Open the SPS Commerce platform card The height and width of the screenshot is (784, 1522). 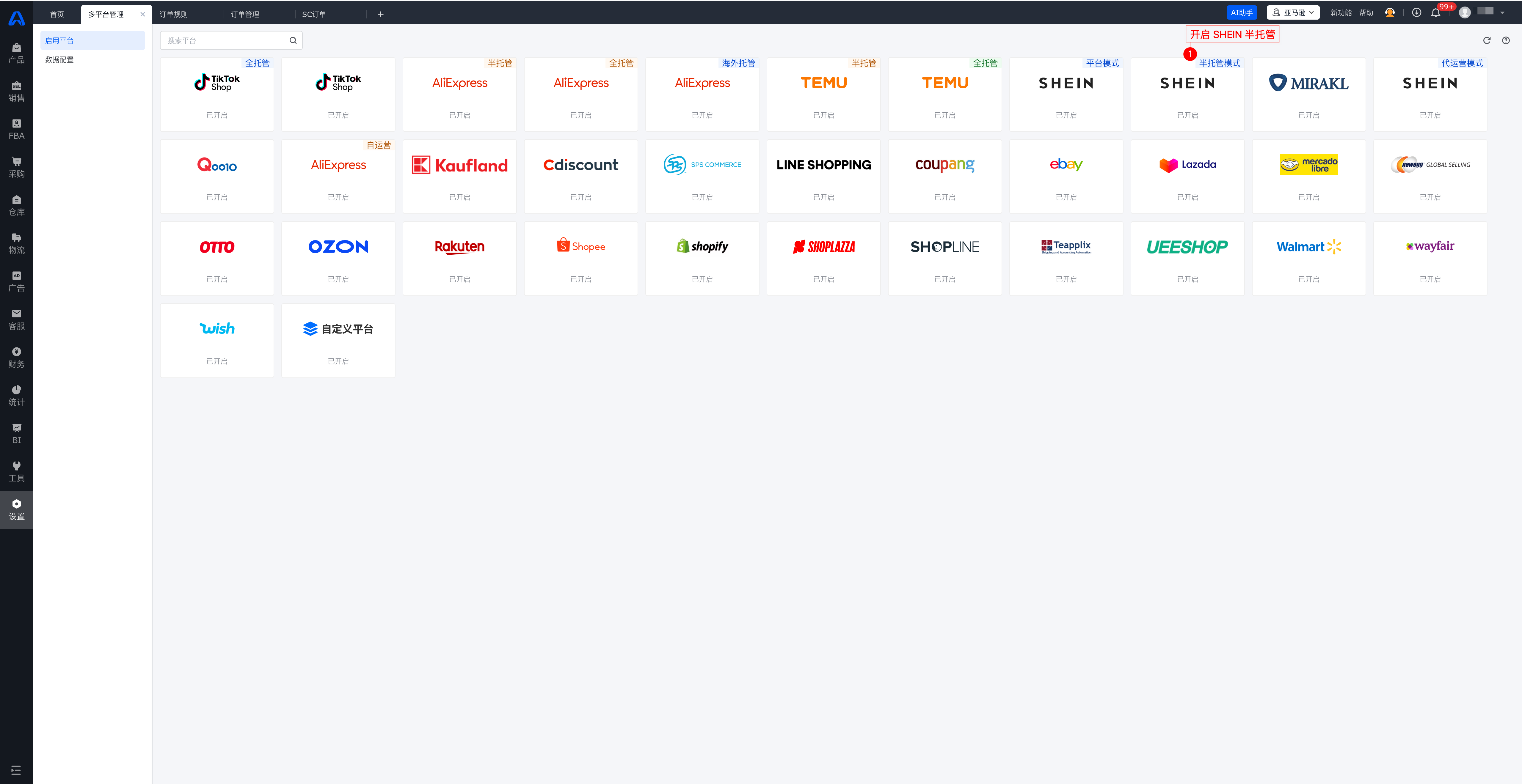tap(702, 177)
